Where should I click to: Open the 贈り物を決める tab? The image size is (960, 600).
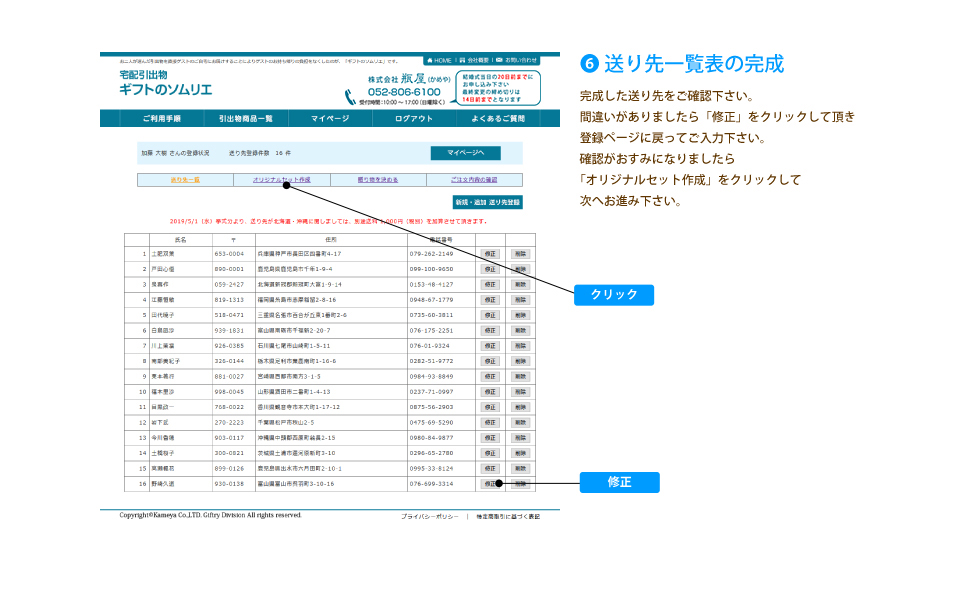[x=378, y=180]
